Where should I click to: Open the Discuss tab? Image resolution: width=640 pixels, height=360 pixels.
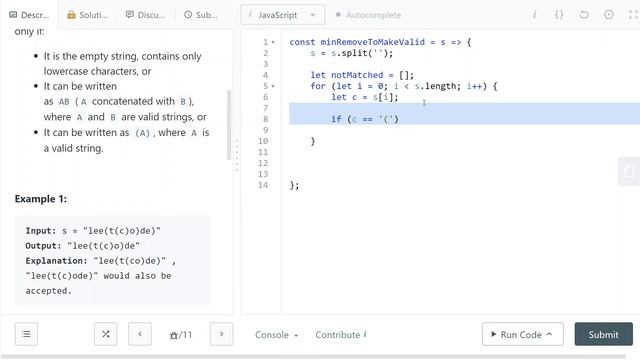pos(145,15)
